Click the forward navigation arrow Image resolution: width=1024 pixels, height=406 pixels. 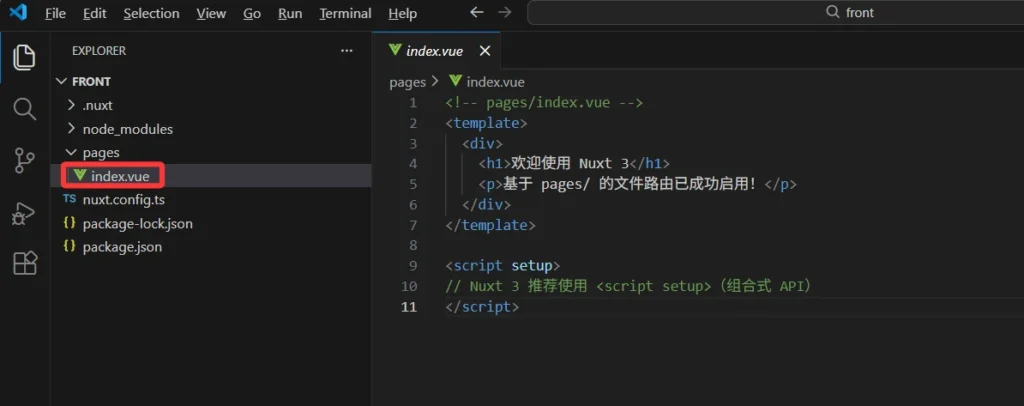click(505, 13)
